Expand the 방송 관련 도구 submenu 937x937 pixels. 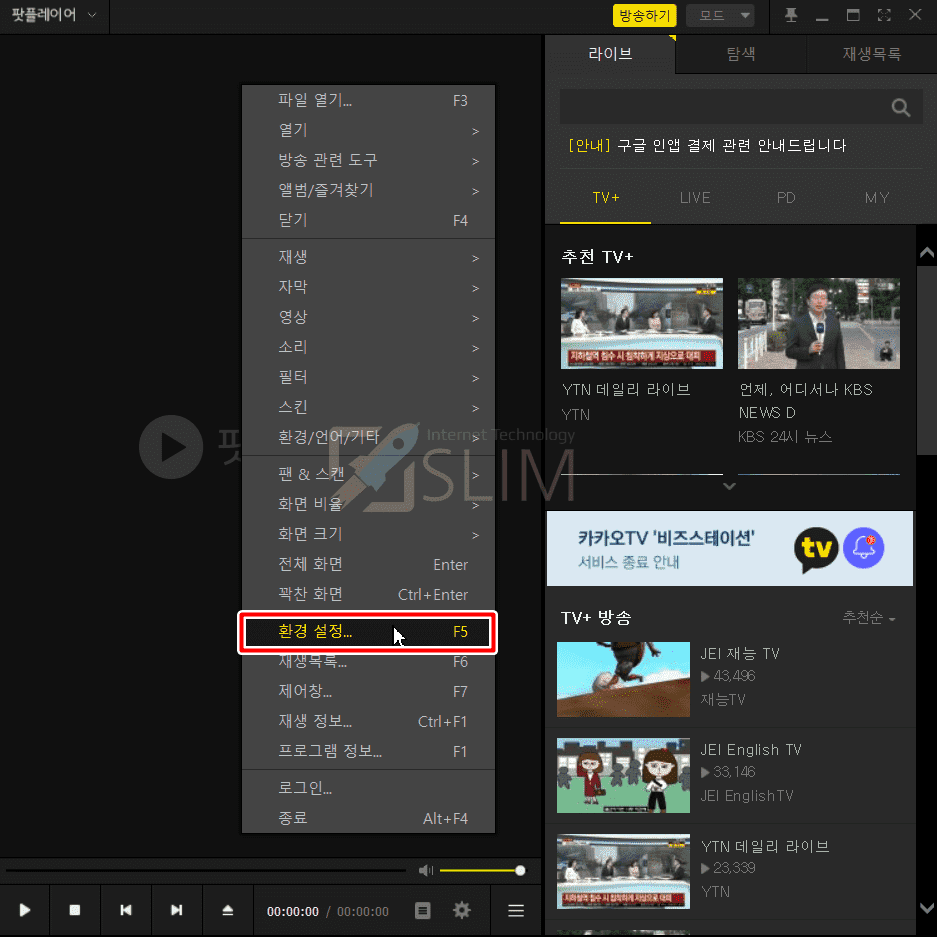point(369,160)
